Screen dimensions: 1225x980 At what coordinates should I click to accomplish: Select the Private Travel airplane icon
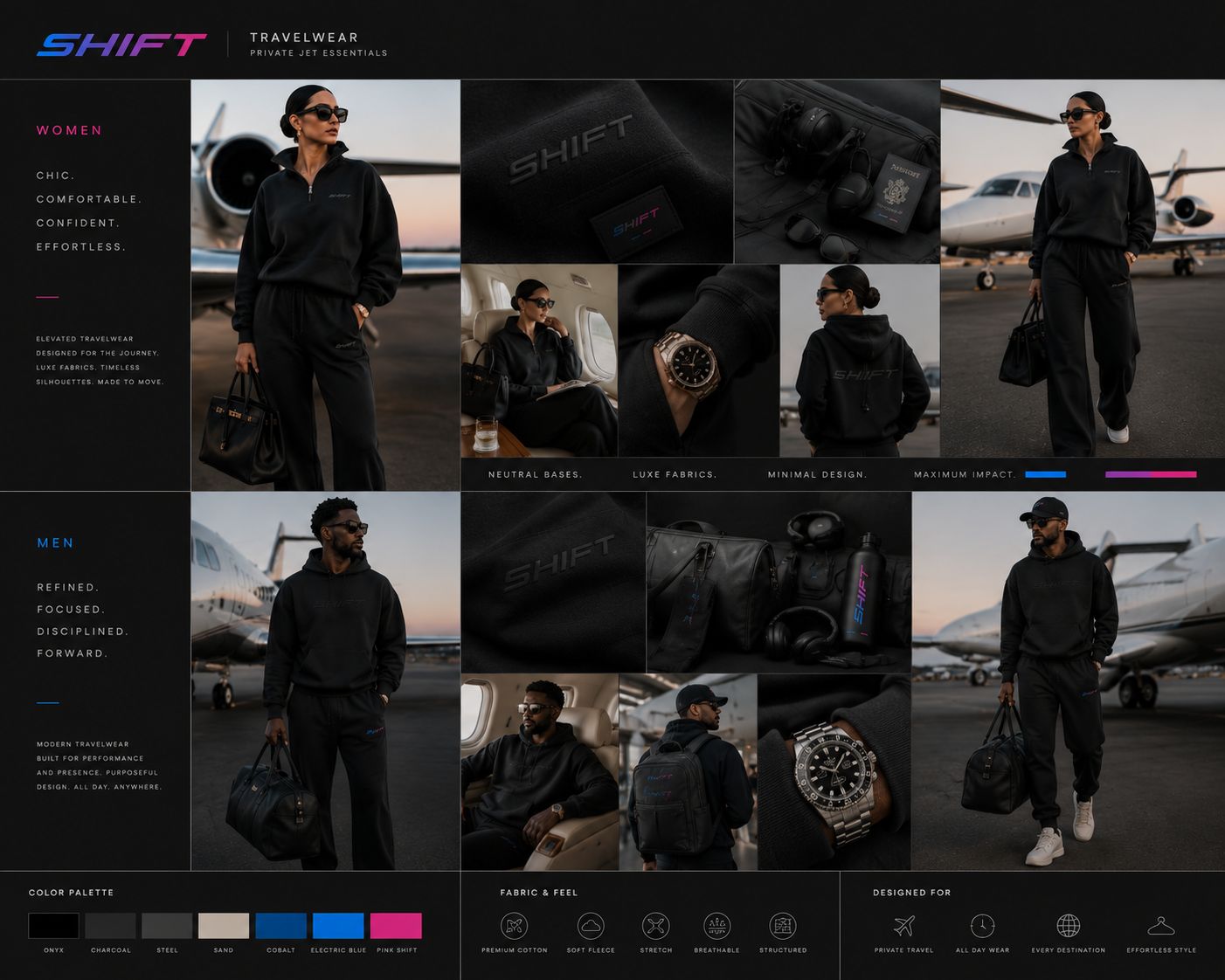[904, 926]
